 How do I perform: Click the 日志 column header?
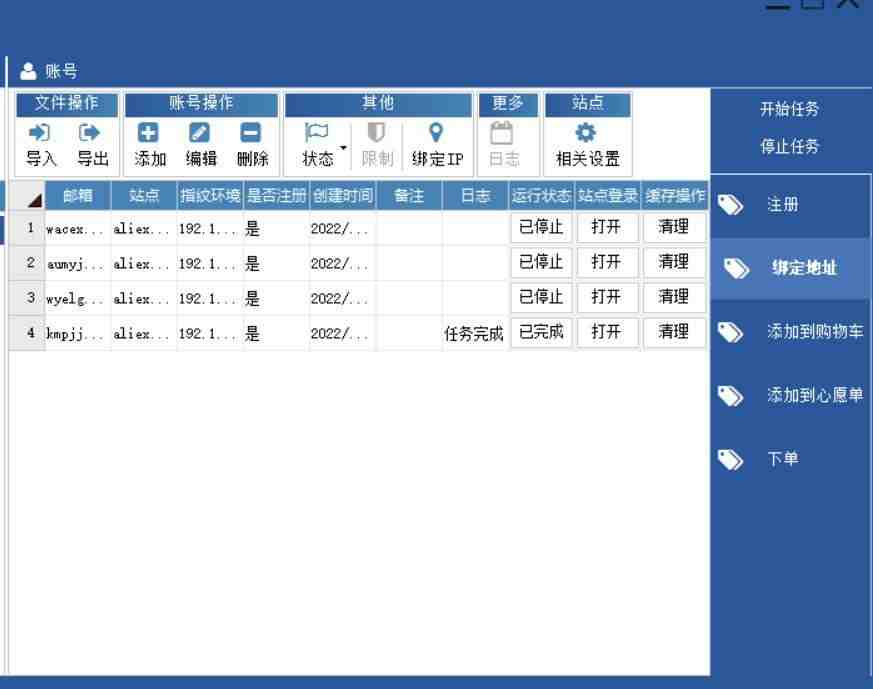pos(475,196)
